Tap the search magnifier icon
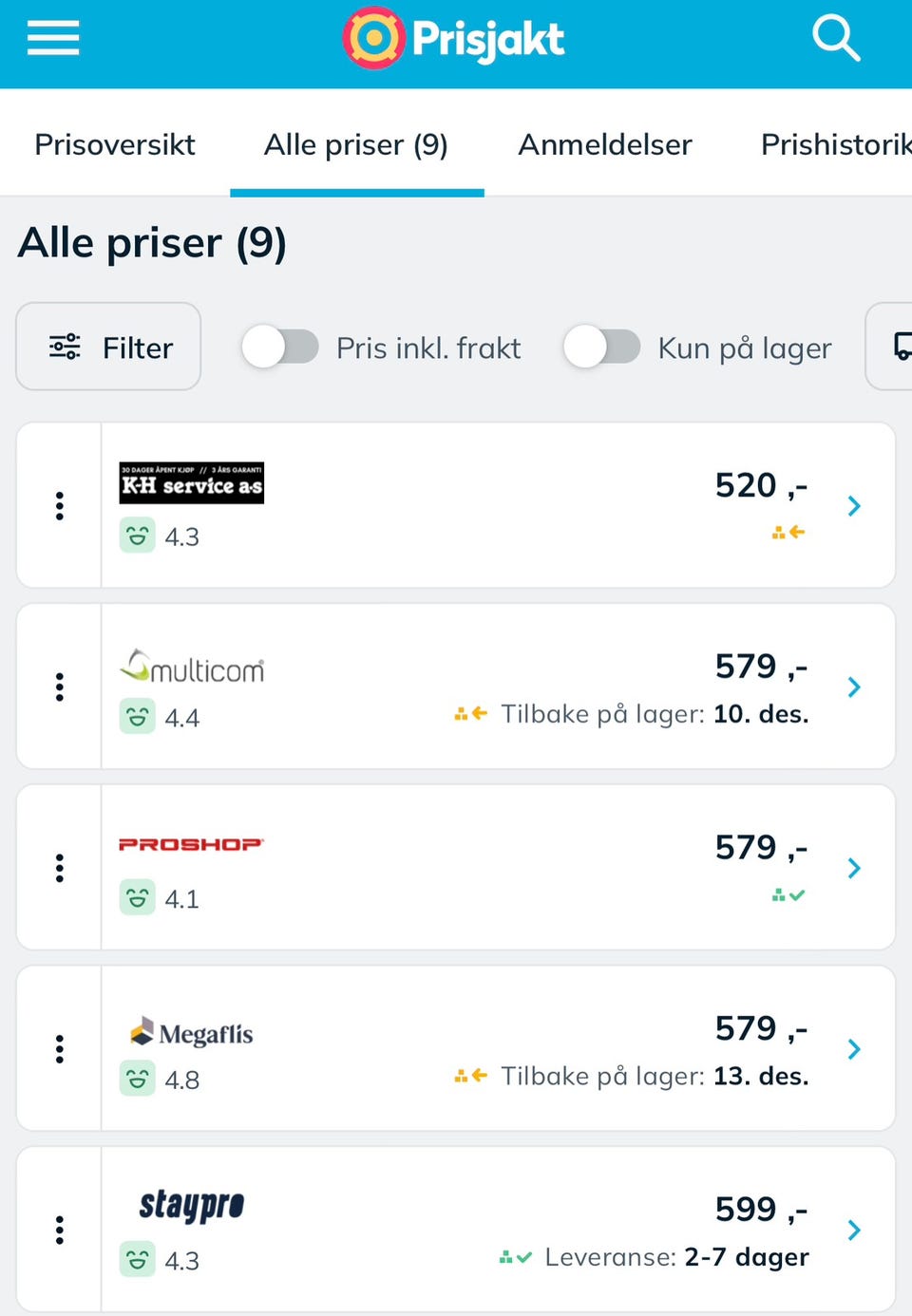 (835, 39)
